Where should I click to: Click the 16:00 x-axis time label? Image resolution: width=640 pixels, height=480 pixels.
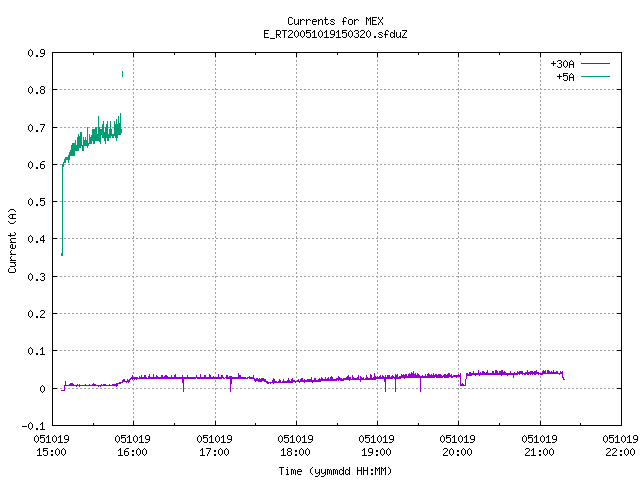coord(132,452)
